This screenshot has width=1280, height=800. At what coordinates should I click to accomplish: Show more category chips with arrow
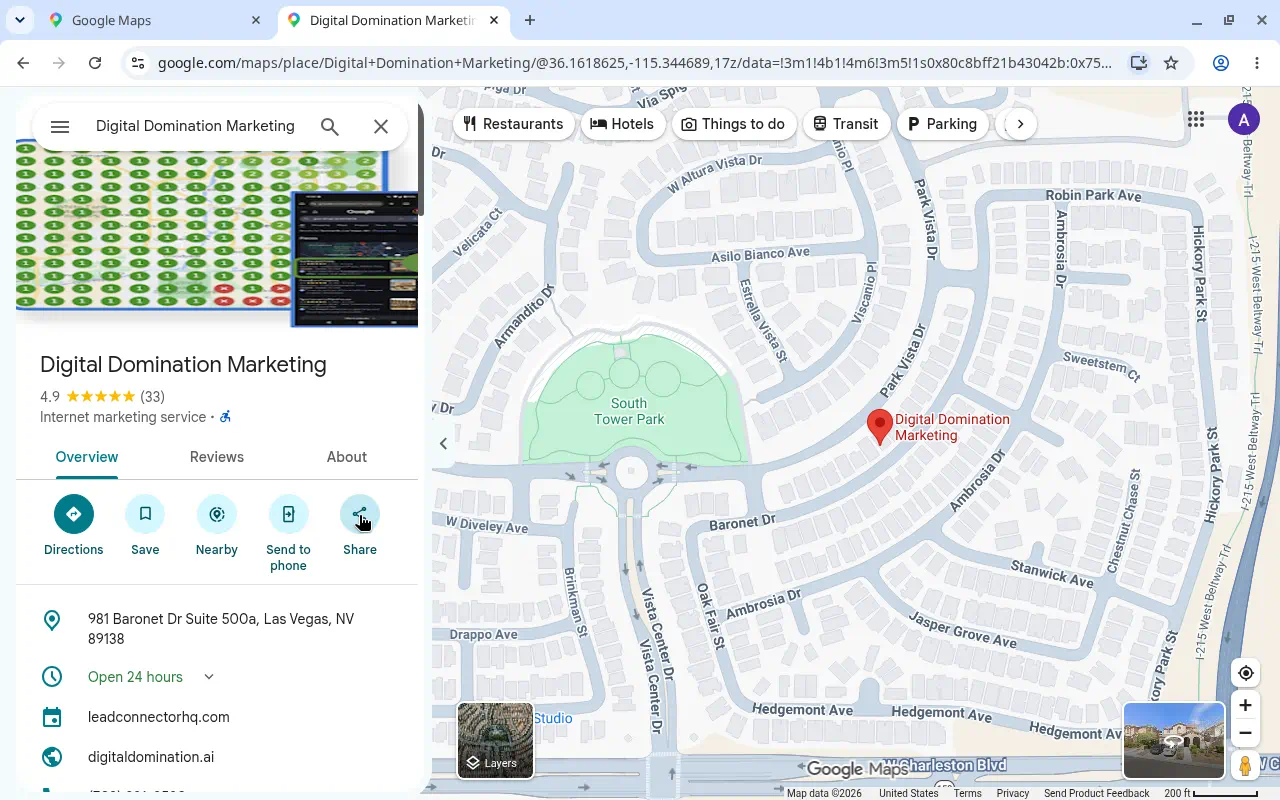(1020, 124)
